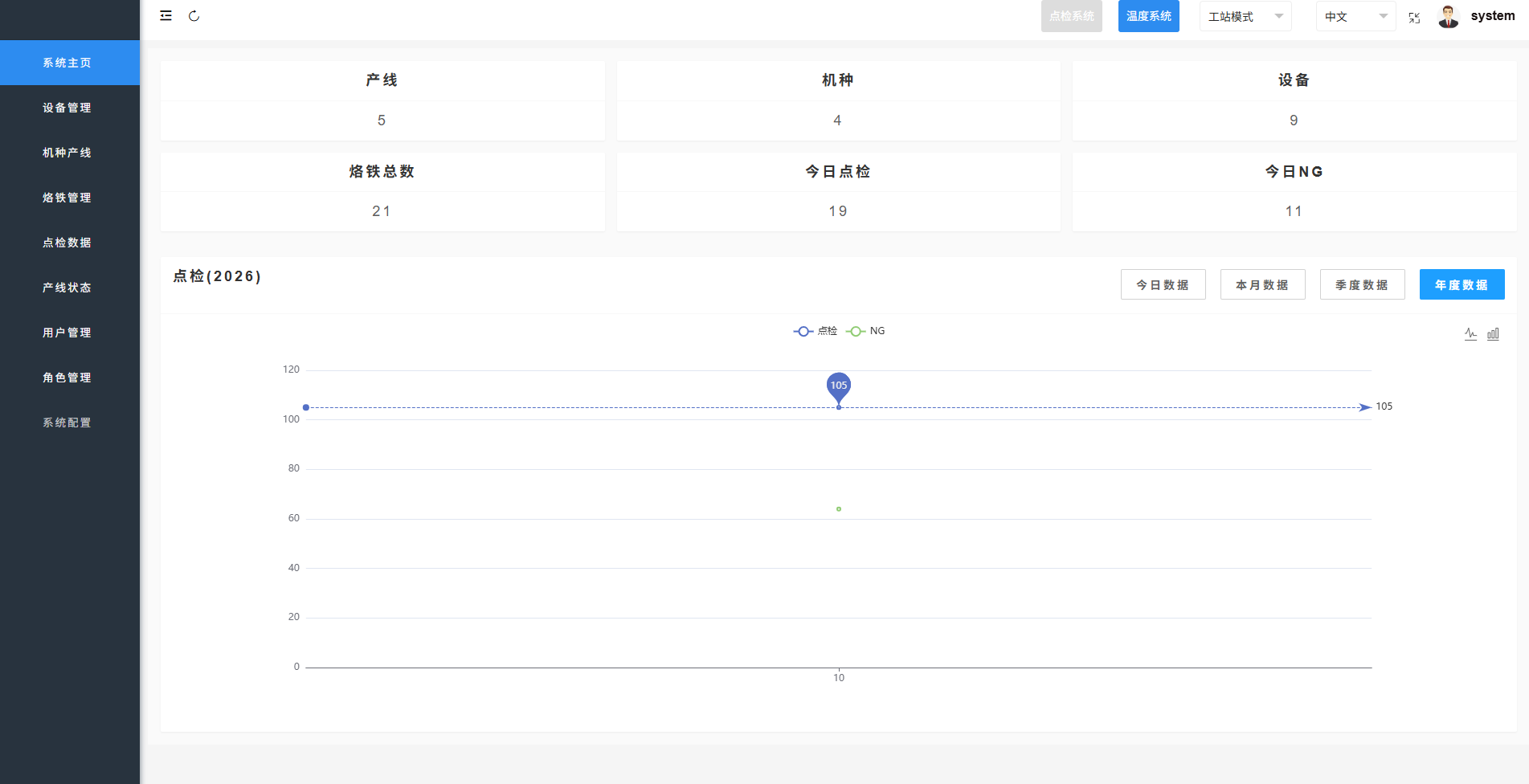Open the 工站模式 dropdown
1529x784 pixels.
coord(1245,16)
